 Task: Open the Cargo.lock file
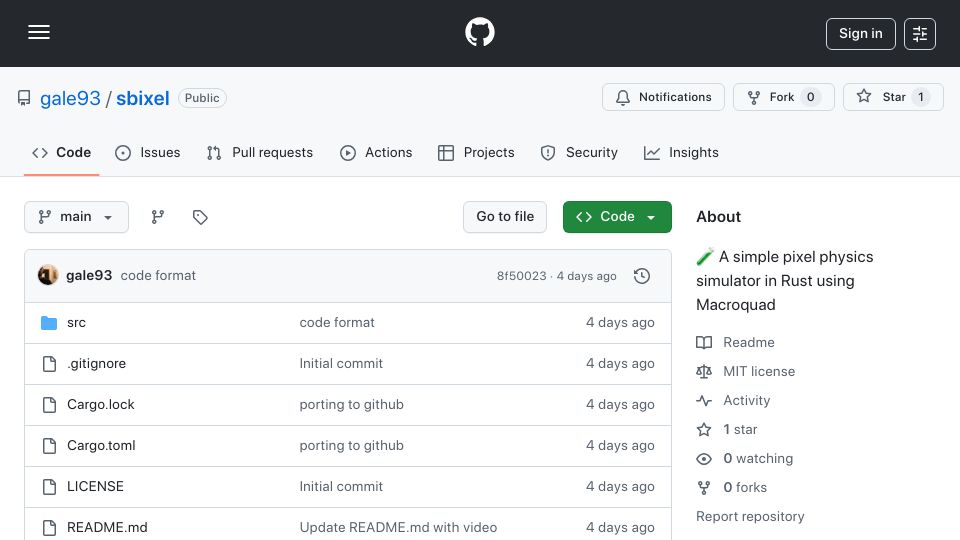coord(100,405)
